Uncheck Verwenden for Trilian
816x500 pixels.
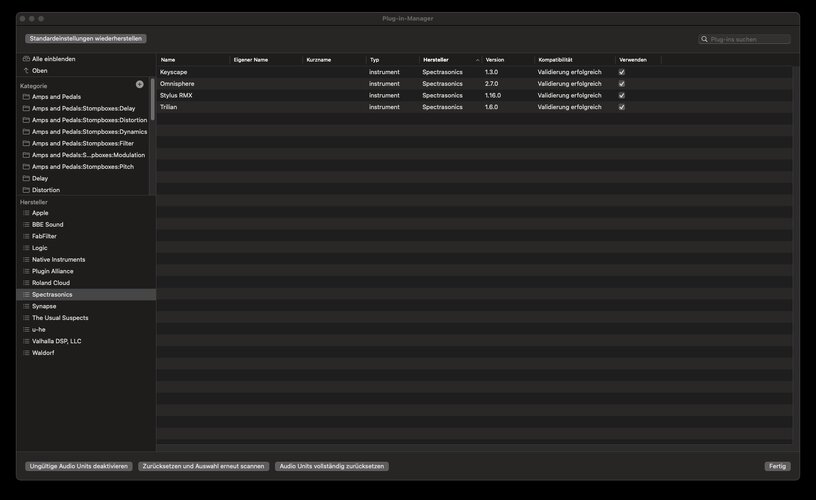(621, 107)
